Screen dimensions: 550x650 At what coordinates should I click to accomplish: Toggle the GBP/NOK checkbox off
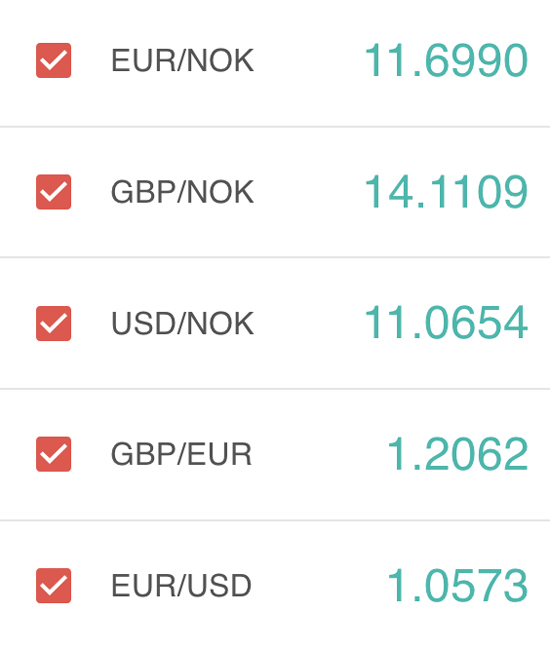tap(53, 192)
